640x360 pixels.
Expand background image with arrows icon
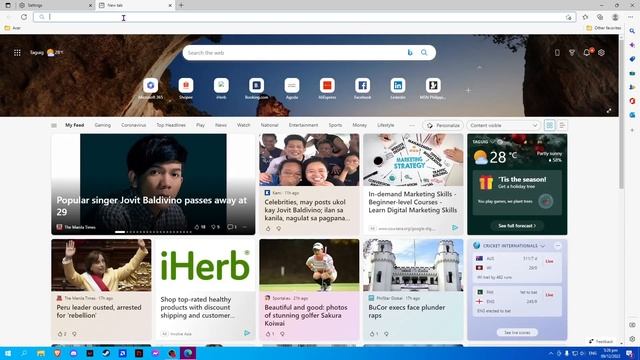tap(609, 111)
